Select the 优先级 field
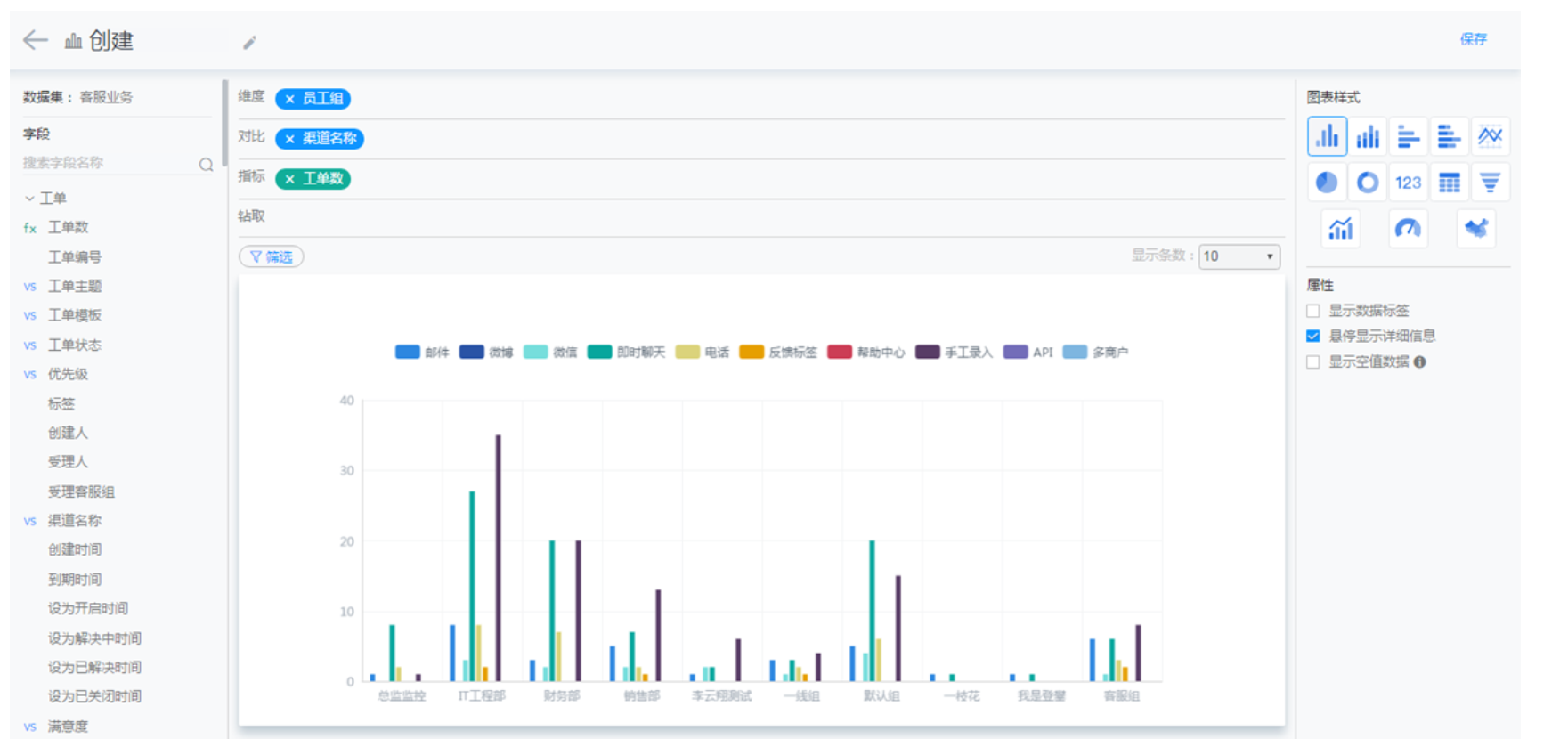Viewport: 1568px width, 739px height. click(68, 374)
